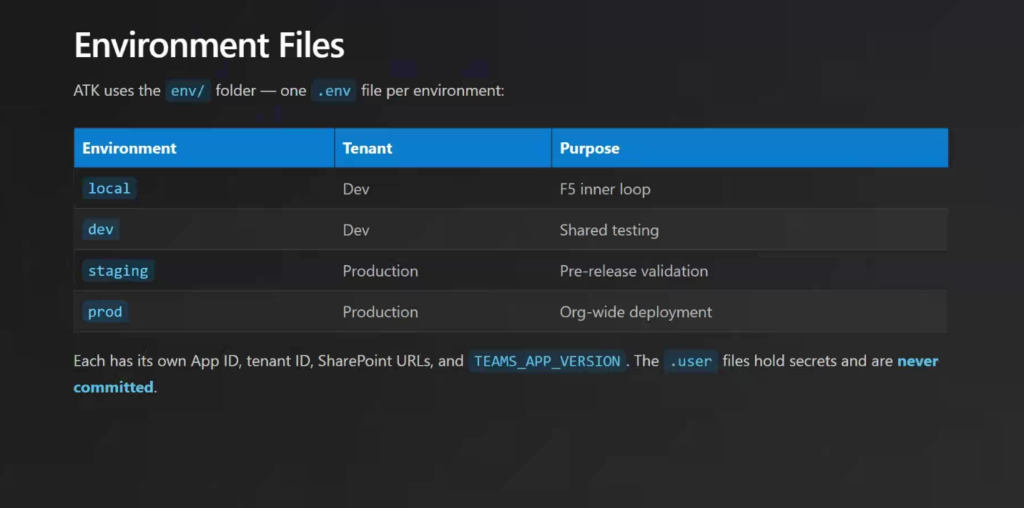Select the .user inline code label
The width and height of the screenshot is (1024, 508).
click(690, 361)
